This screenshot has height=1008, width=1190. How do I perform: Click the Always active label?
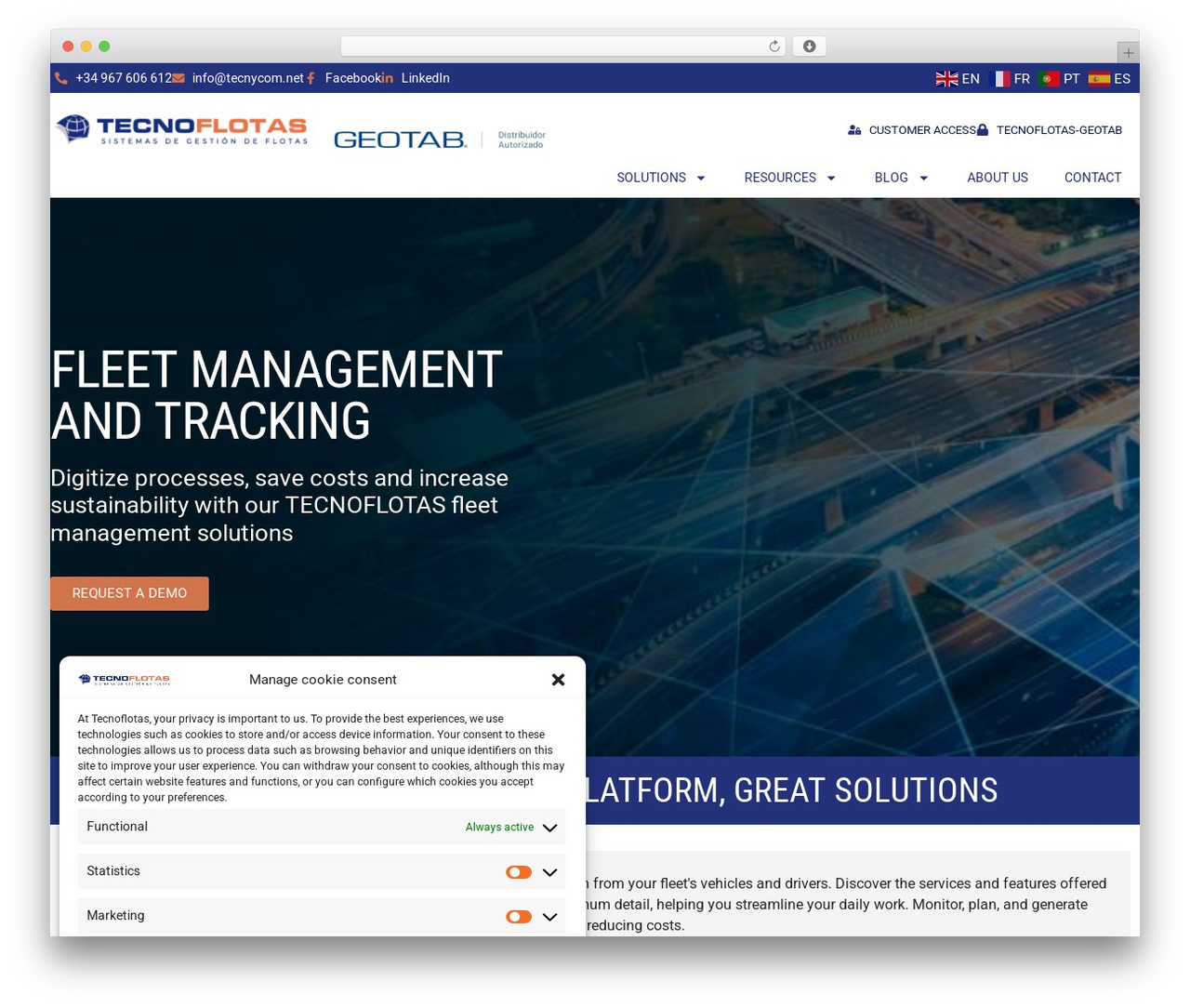pyautogui.click(x=499, y=828)
